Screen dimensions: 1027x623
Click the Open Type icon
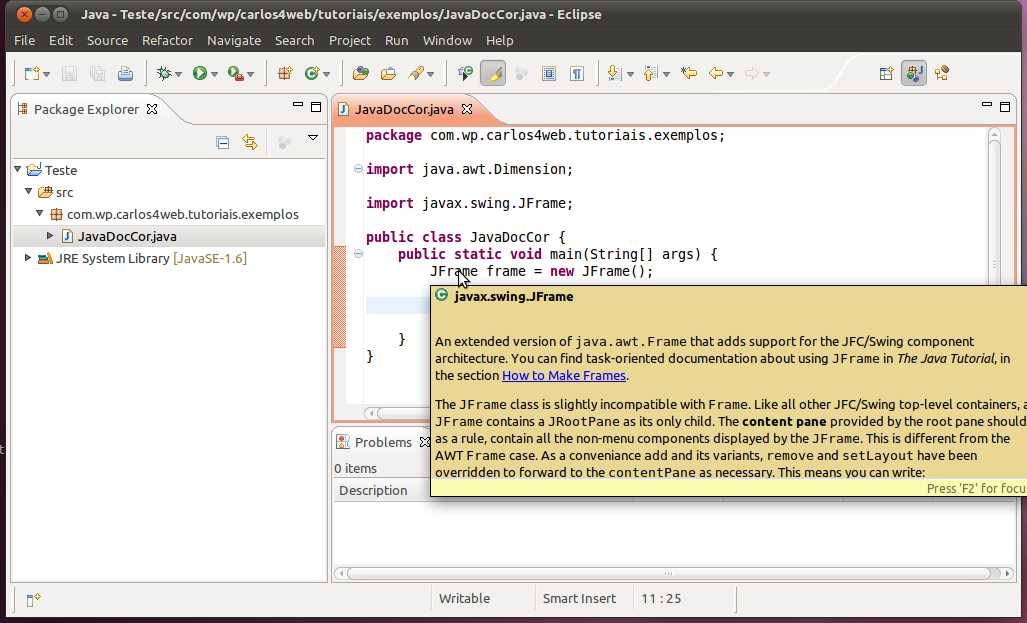(x=360, y=73)
